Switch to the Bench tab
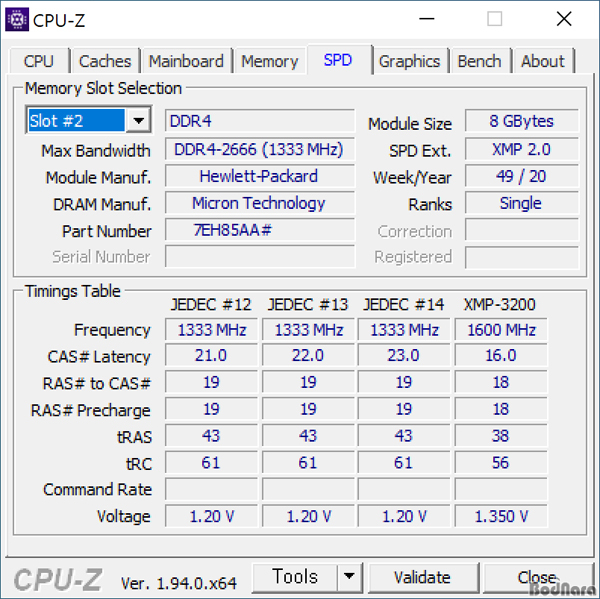This screenshot has height=599, width=600. point(479,61)
